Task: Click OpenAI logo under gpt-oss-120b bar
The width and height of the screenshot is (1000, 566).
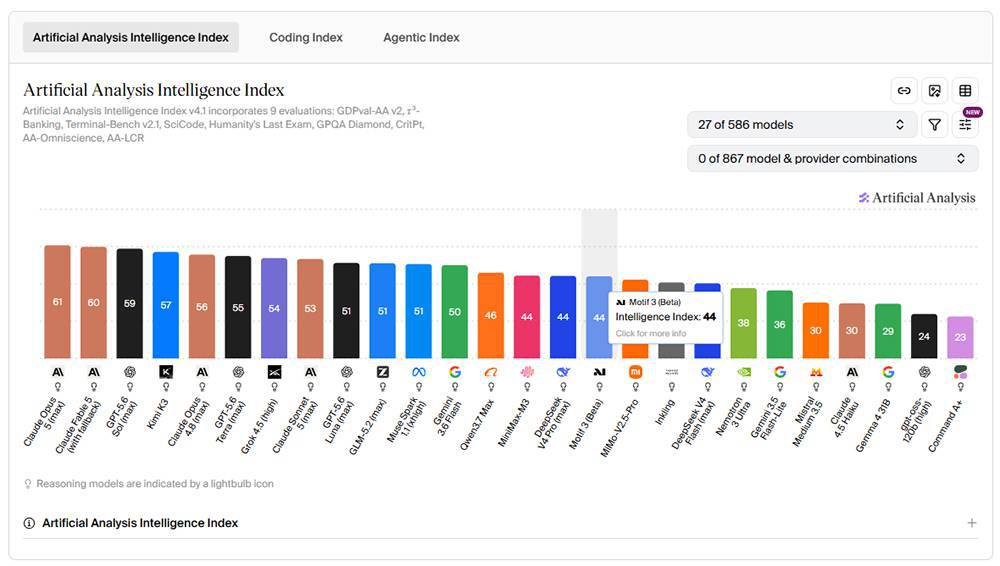Action: point(924,372)
